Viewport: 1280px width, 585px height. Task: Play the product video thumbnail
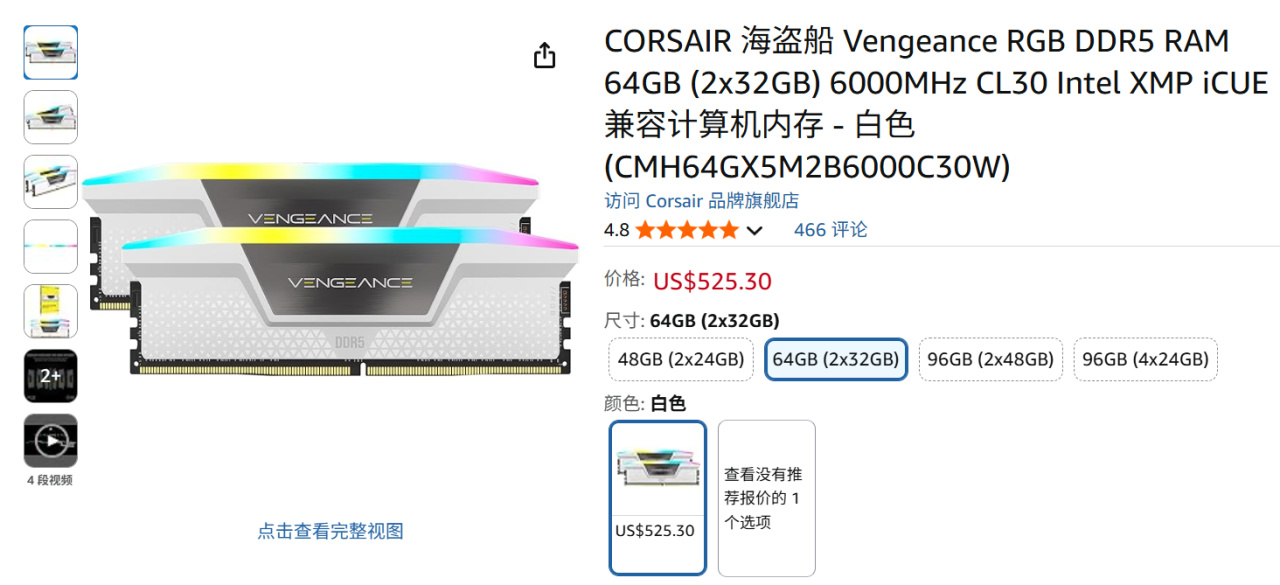pos(51,441)
